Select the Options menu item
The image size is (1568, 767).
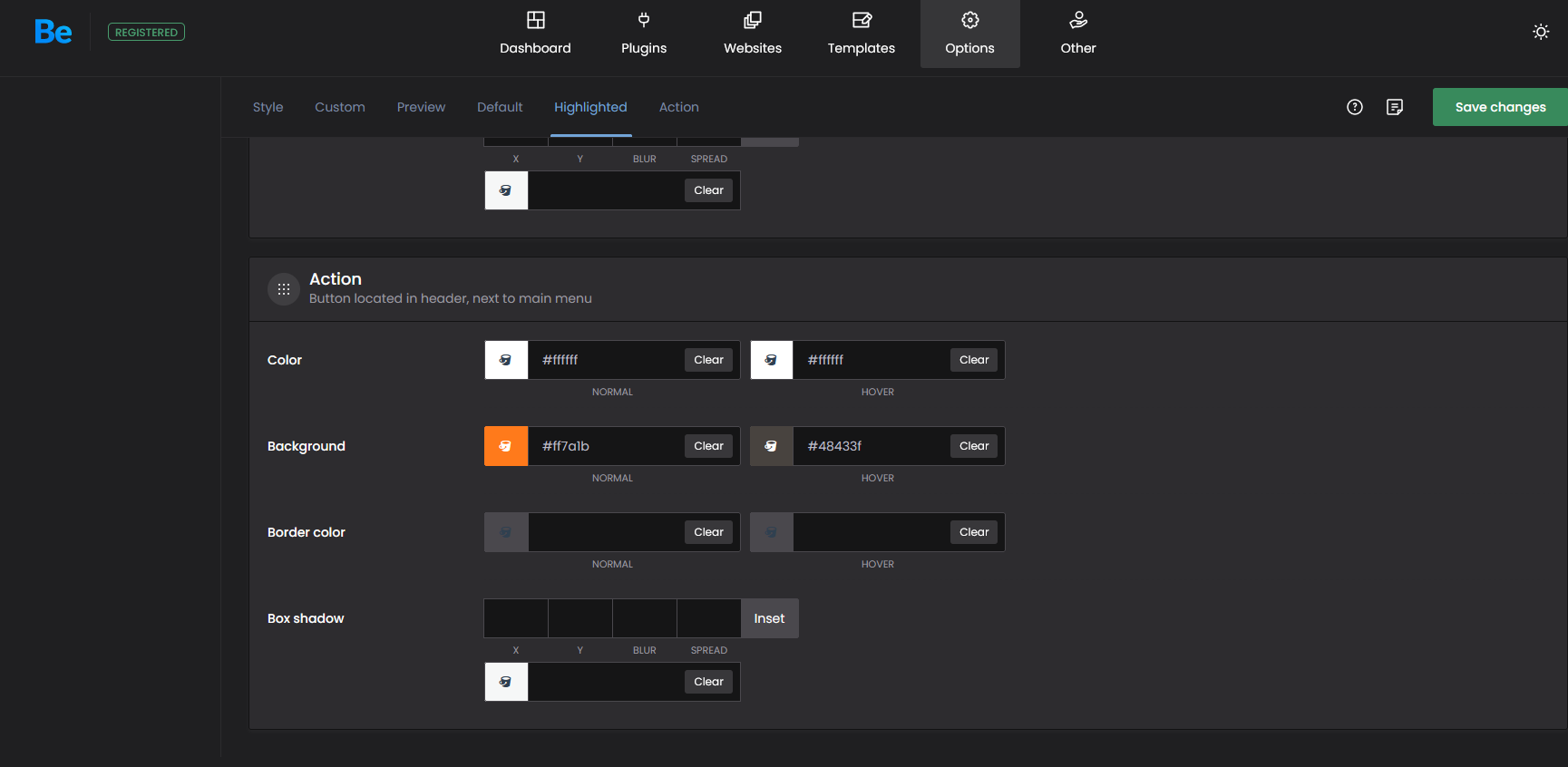point(970,34)
